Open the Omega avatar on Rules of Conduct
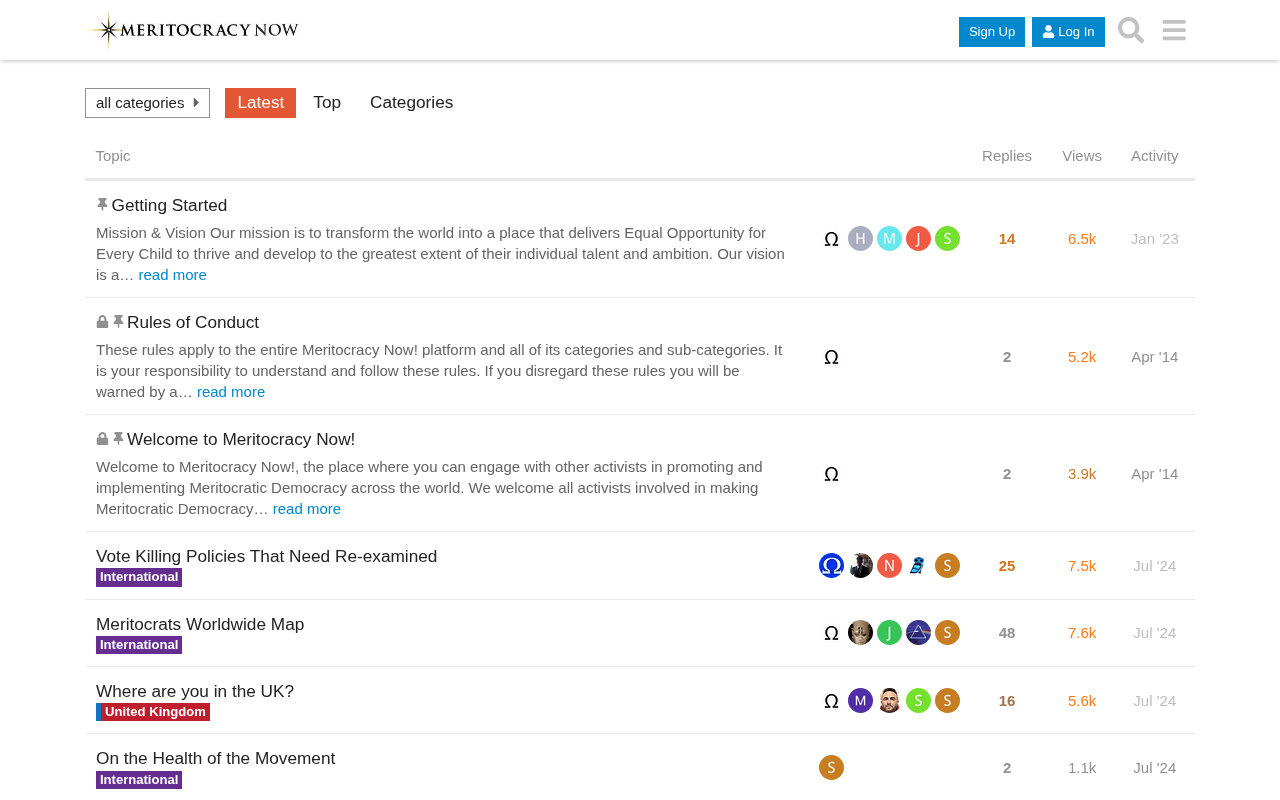1280x800 pixels. [831, 357]
